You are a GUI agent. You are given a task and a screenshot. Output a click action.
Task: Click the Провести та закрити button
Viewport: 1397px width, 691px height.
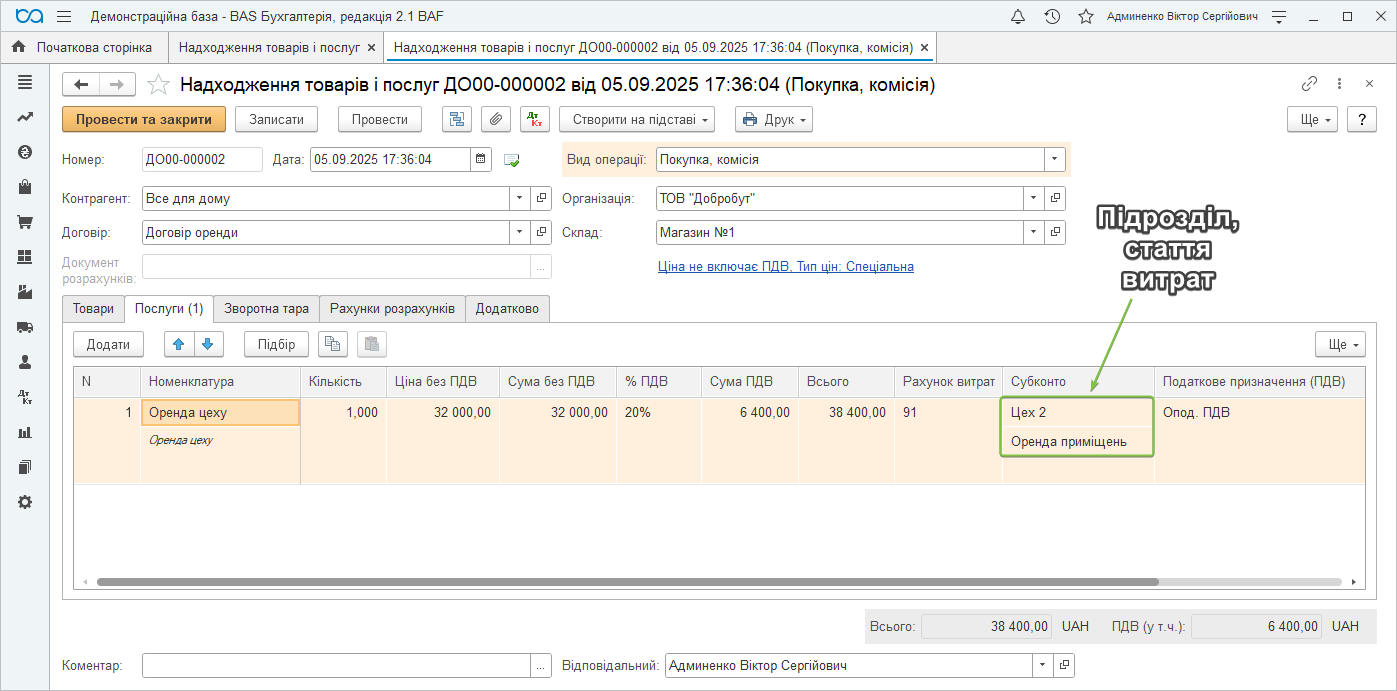(x=144, y=119)
